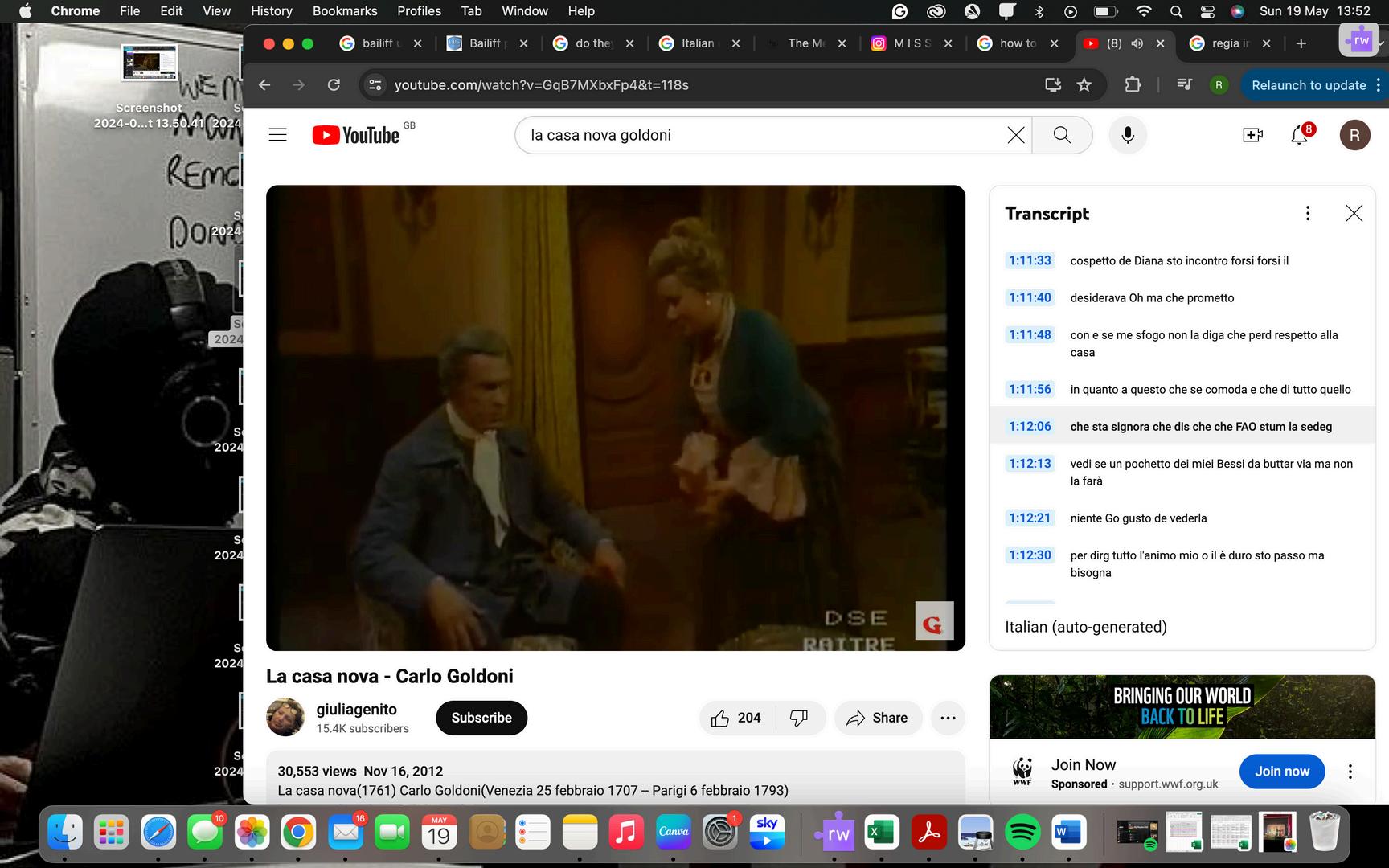Switch to the 'bailiff' Google tab
Viewport: 1389px width, 868px height.
tap(379, 43)
